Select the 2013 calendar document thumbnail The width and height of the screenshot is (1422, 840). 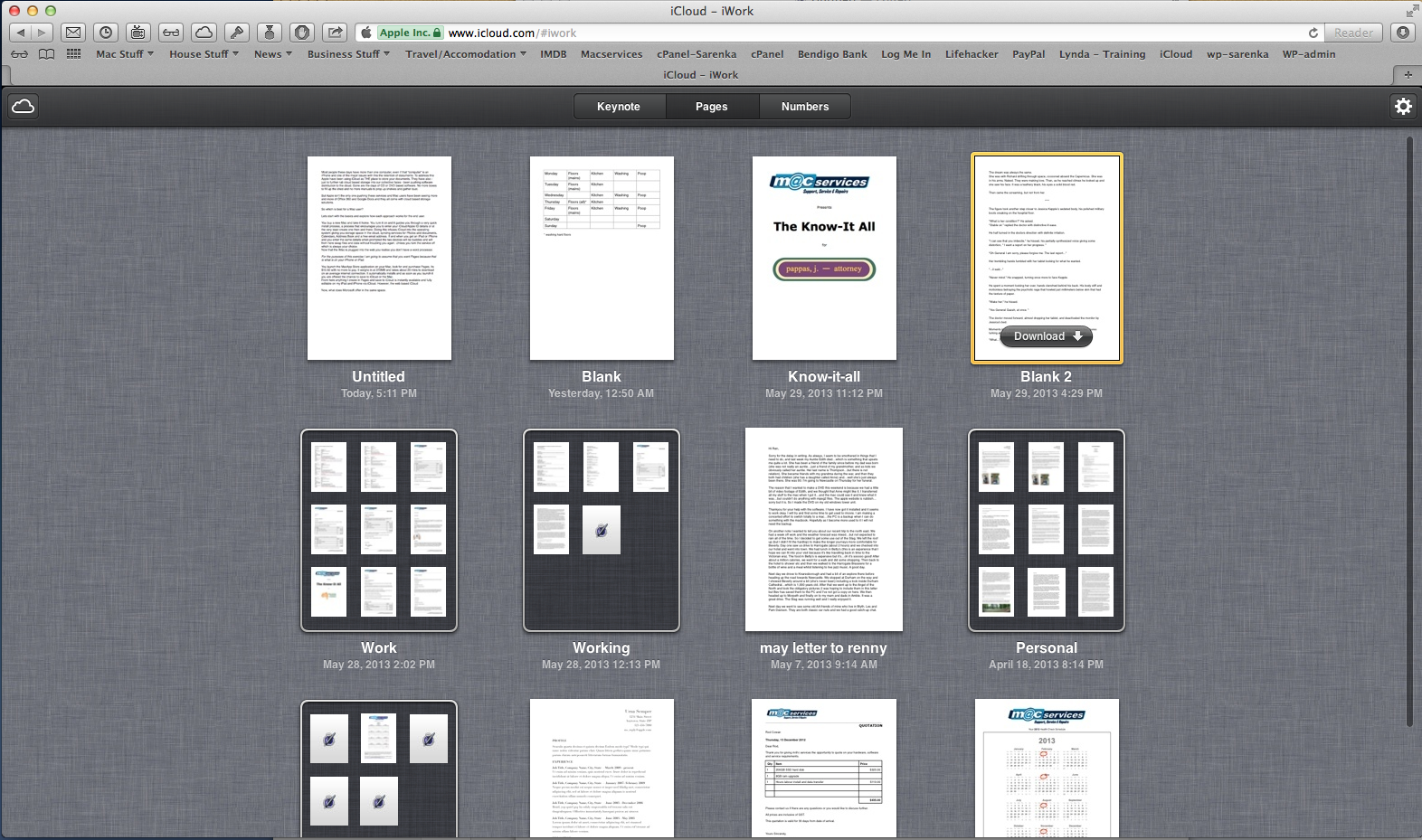pos(1047,769)
